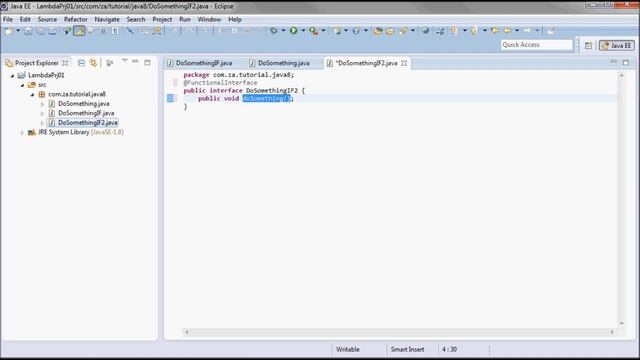The height and width of the screenshot is (360, 640).
Task: Expand the DoSomething.java tree node
Action: coord(42,104)
